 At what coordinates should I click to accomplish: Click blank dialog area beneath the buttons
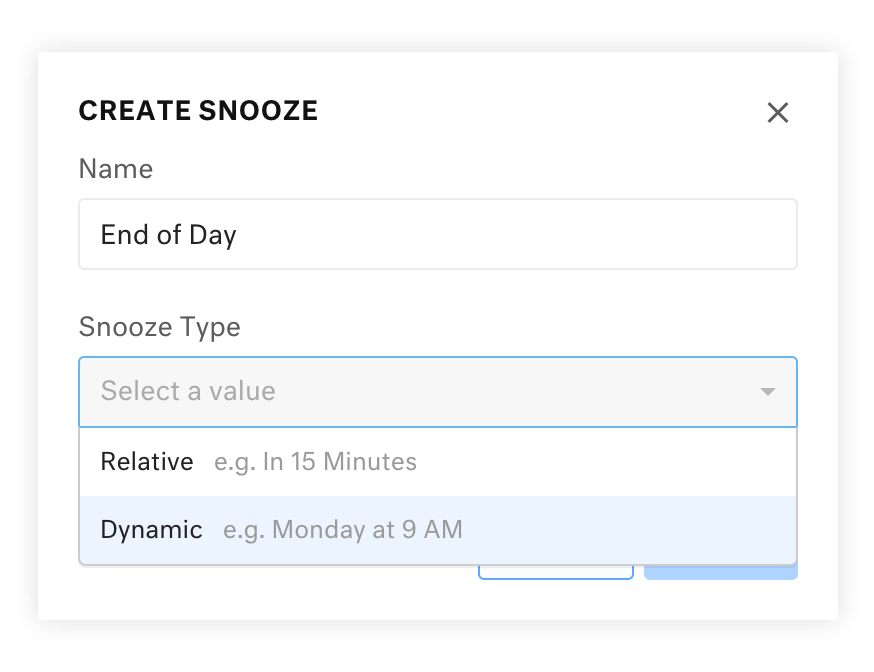[438, 600]
